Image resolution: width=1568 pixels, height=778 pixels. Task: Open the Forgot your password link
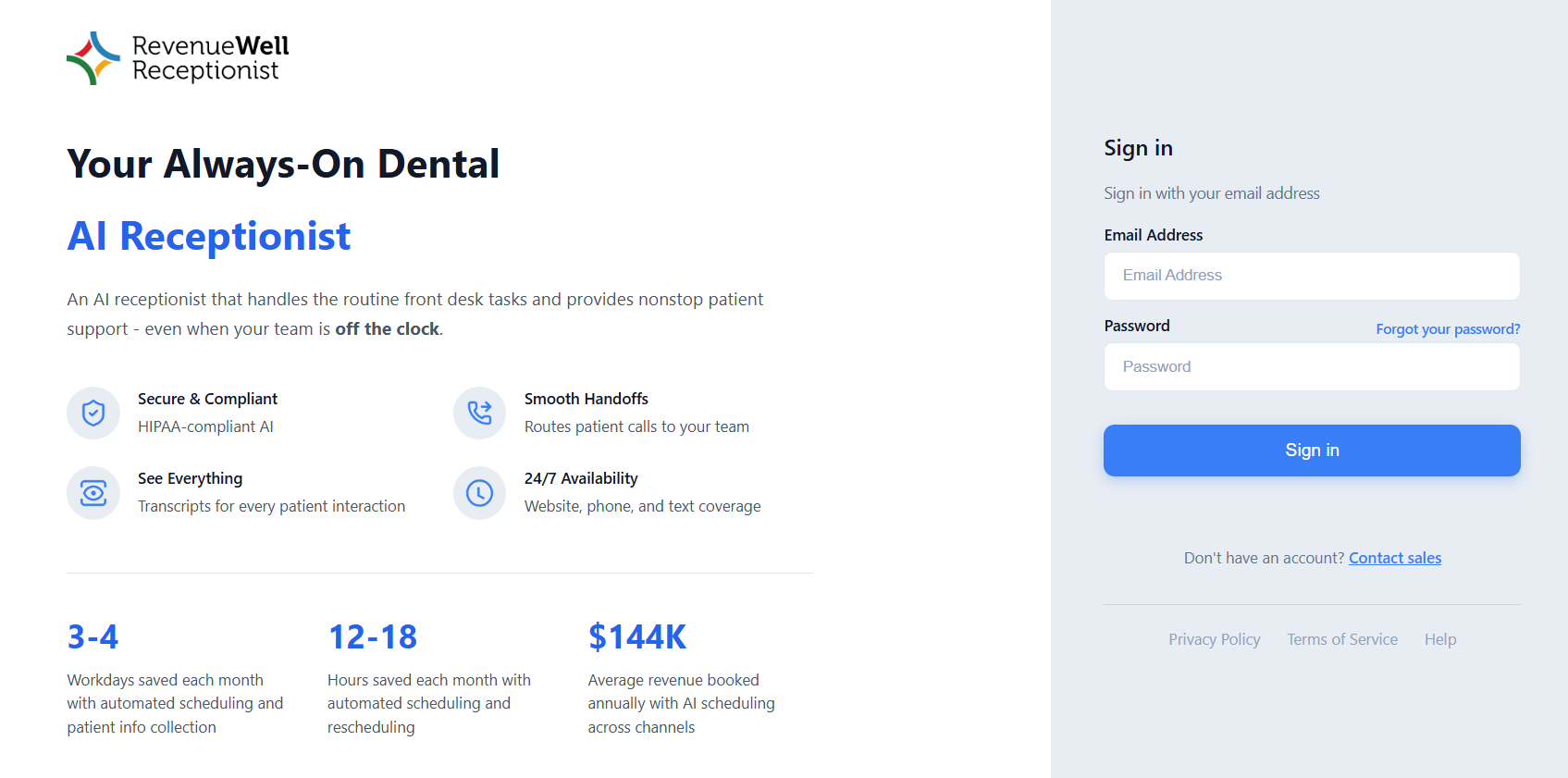coord(1447,329)
